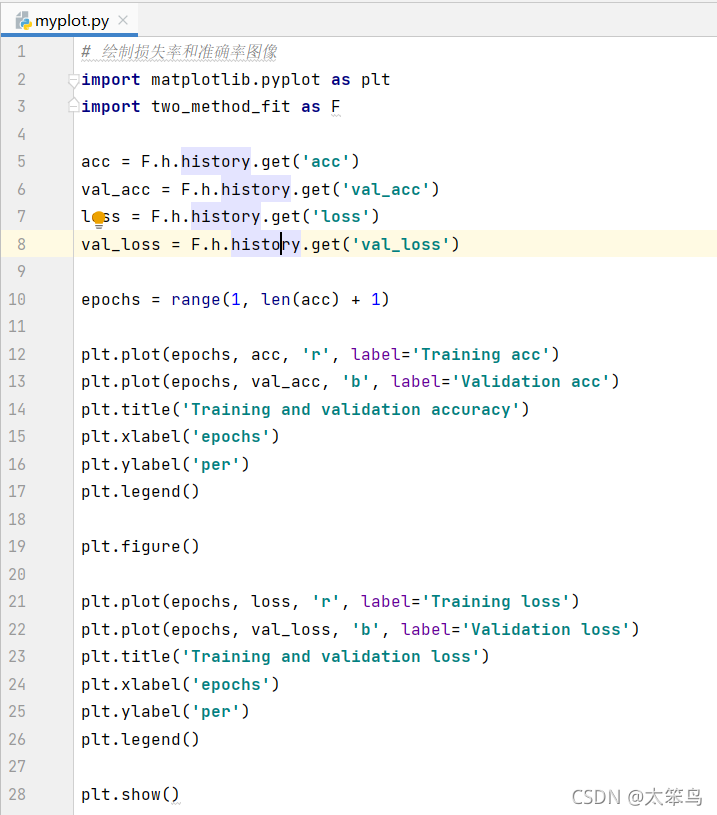Click the string 'val_acc' on line 6
The image size is (717, 815).
coord(386,189)
